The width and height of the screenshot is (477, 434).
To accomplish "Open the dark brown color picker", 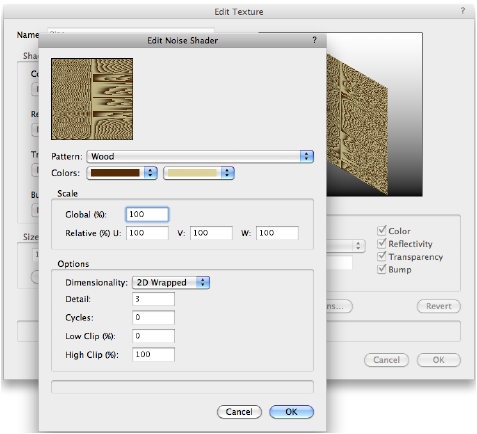I will (122, 173).
